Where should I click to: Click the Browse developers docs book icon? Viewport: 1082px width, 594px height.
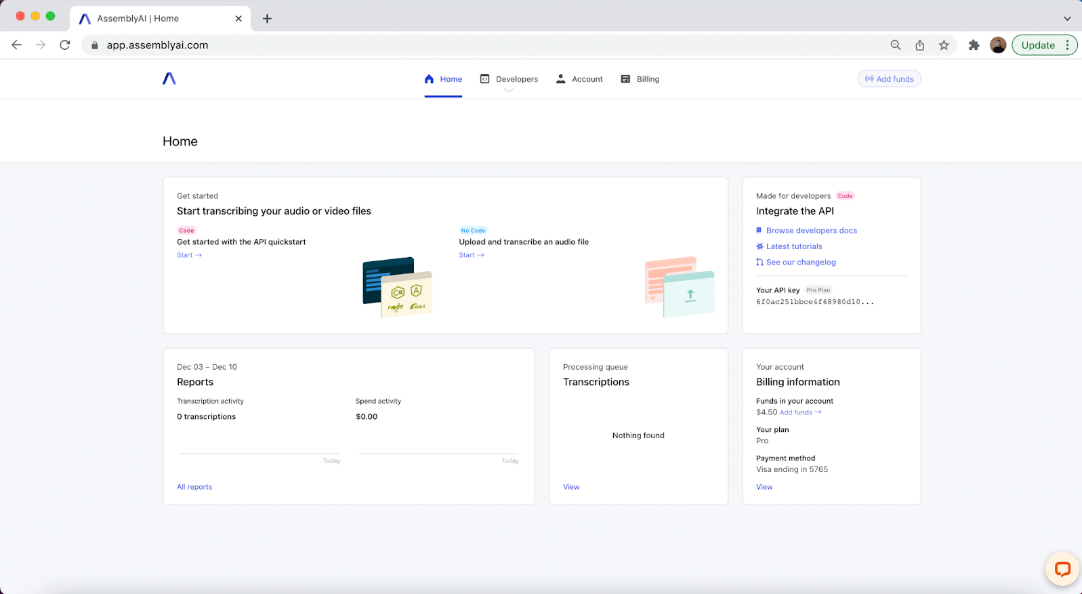point(759,230)
